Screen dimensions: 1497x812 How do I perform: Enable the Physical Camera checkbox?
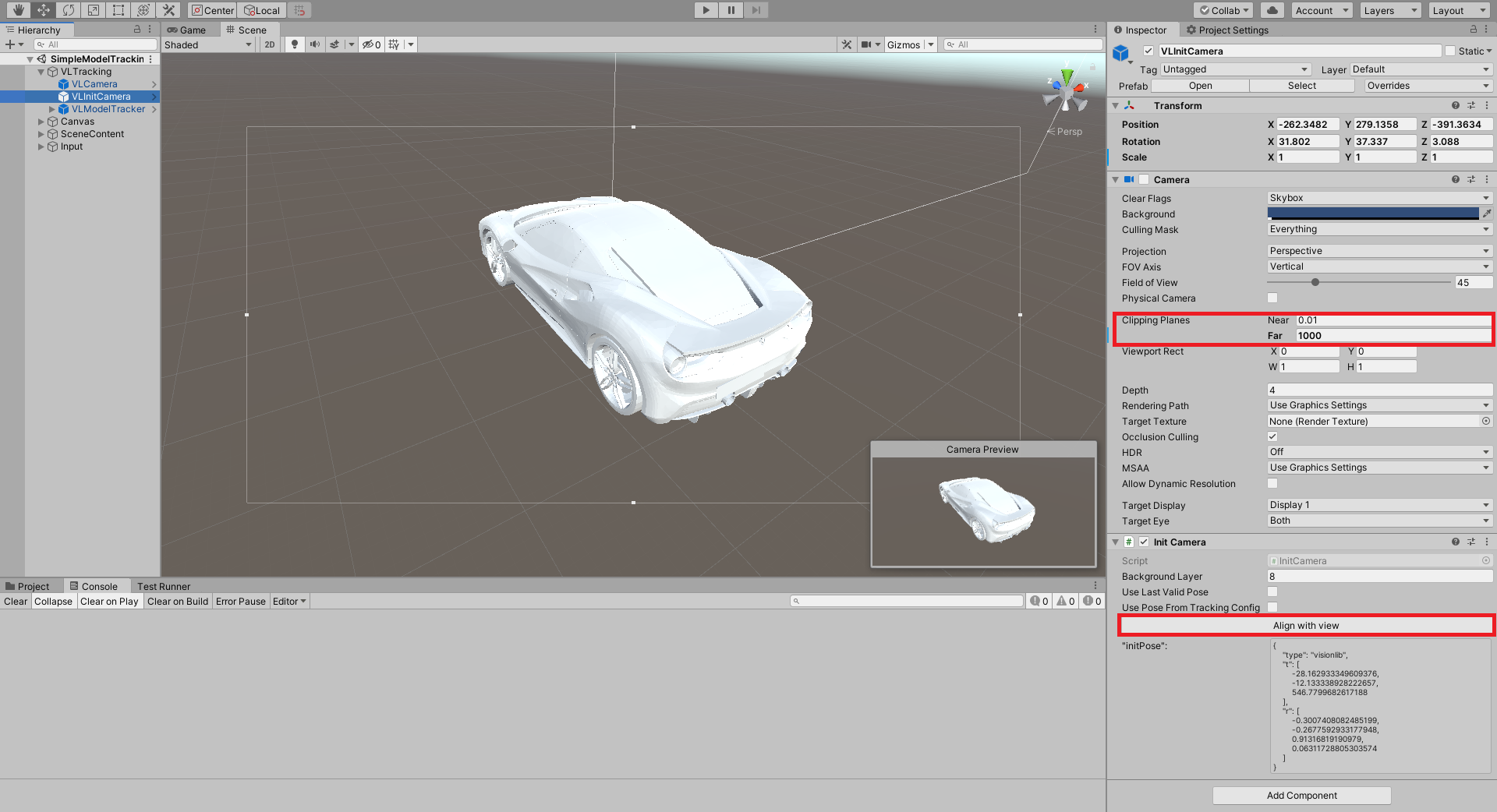pos(1272,298)
